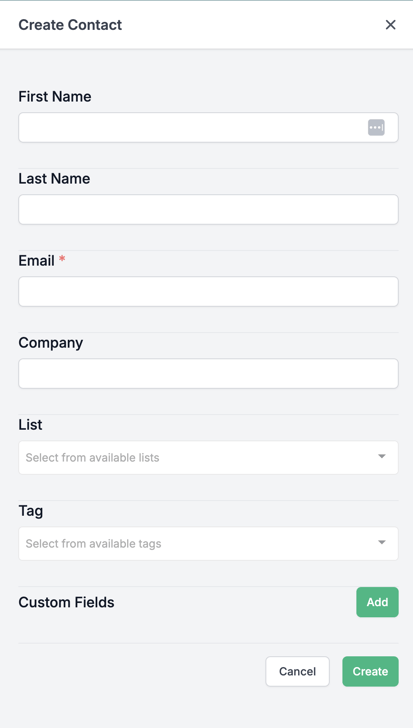Viewport: 413px width, 728px height.
Task: Focus the First Name input field
Action: [208, 127]
